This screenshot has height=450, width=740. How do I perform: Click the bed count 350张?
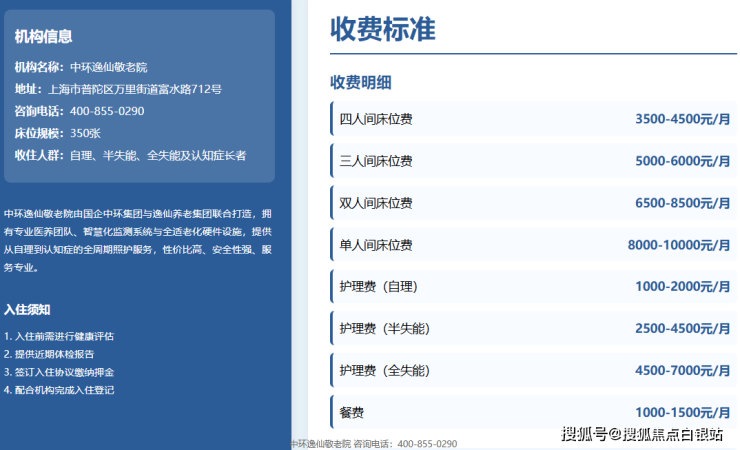click(x=85, y=133)
